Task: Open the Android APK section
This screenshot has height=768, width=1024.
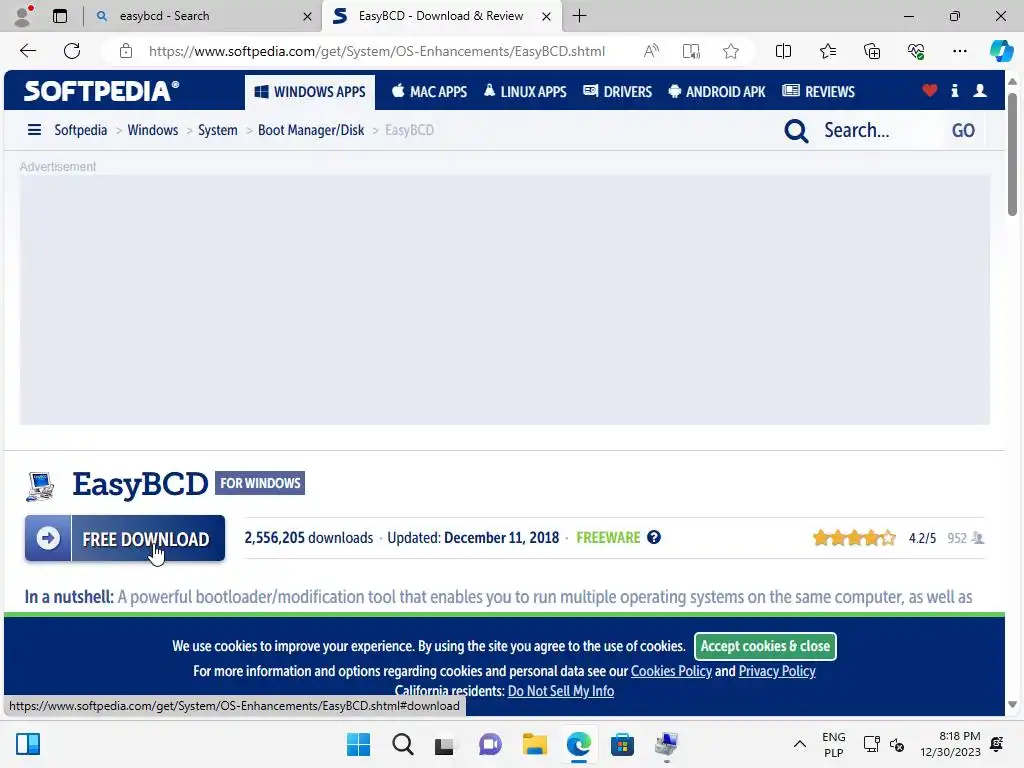Action: coord(716,92)
